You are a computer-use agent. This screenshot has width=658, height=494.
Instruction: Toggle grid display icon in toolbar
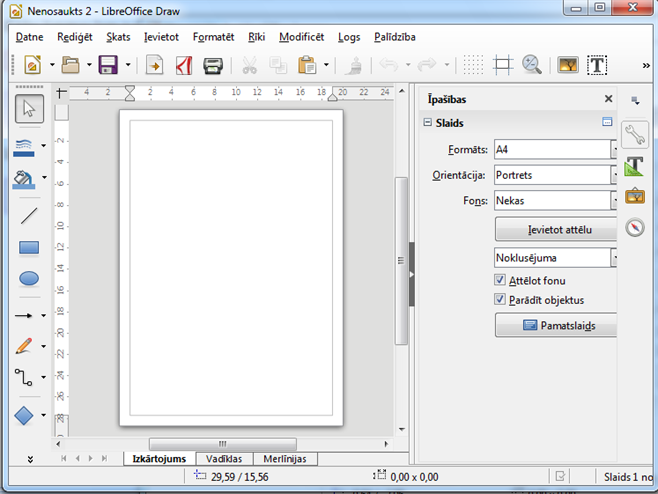click(475, 66)
